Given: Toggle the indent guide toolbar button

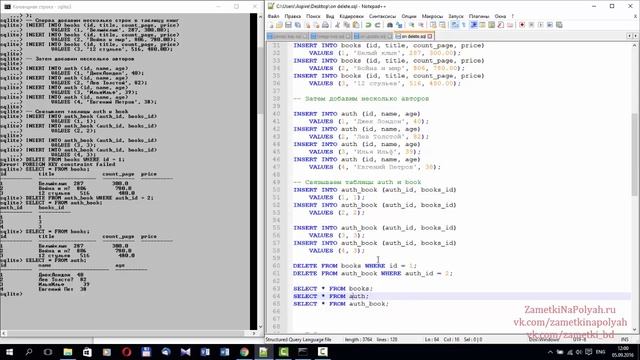Looking at the screenshot, I should pyautogui.click(x=473, y=25).
